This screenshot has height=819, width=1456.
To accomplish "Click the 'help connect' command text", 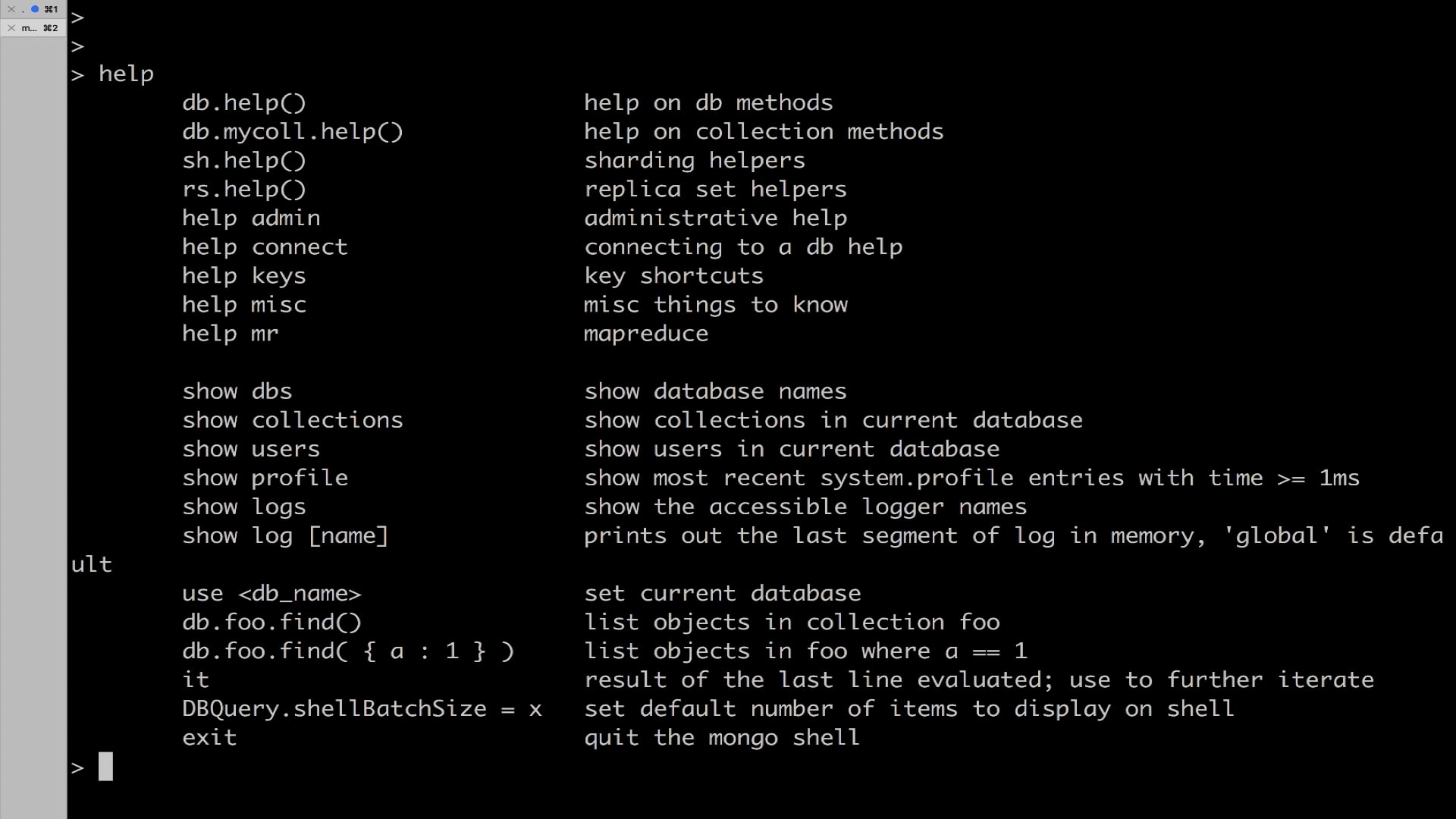I will click(x=265, y=247).
